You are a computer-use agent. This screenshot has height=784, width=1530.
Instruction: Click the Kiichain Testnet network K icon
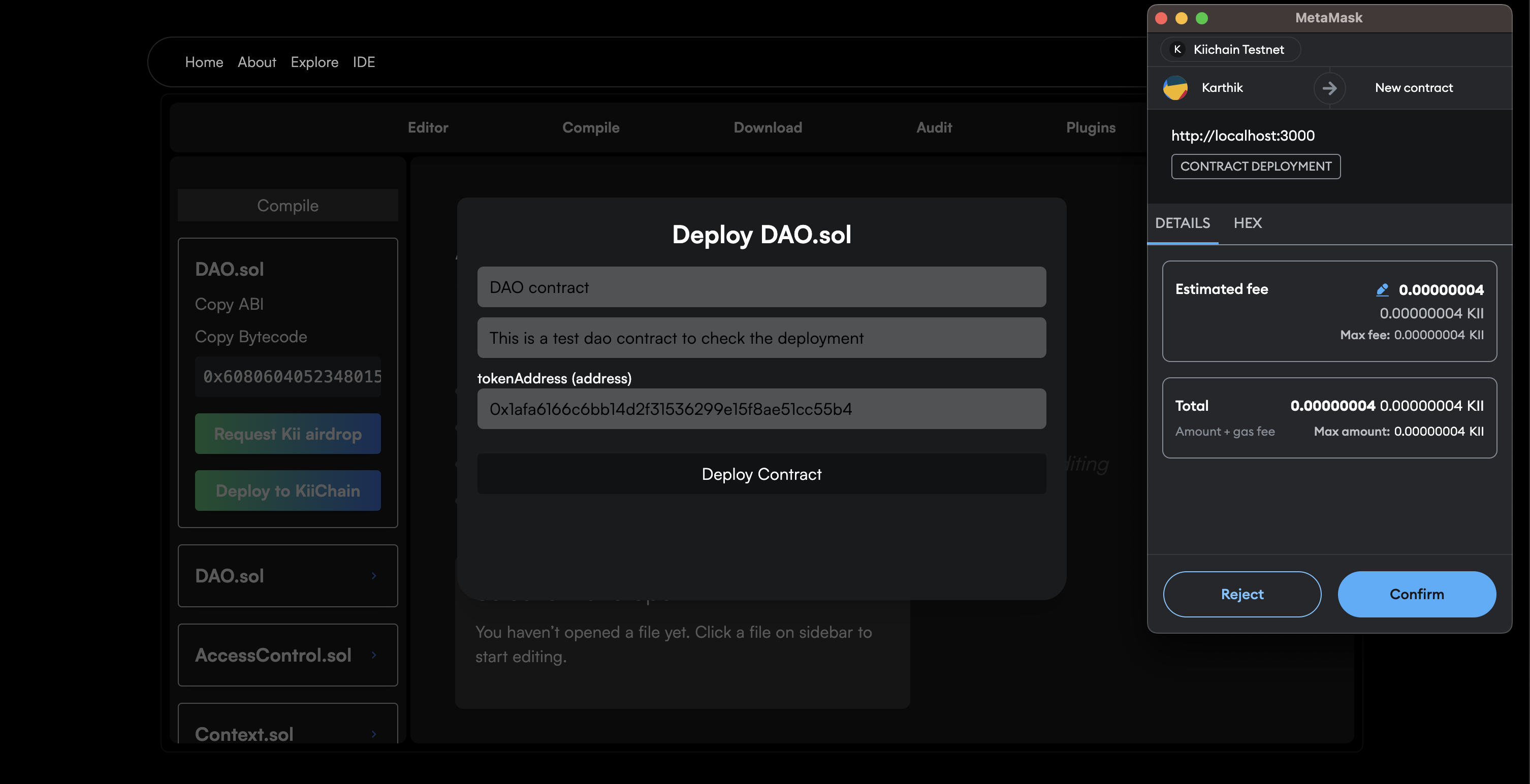pos(1177,49)
